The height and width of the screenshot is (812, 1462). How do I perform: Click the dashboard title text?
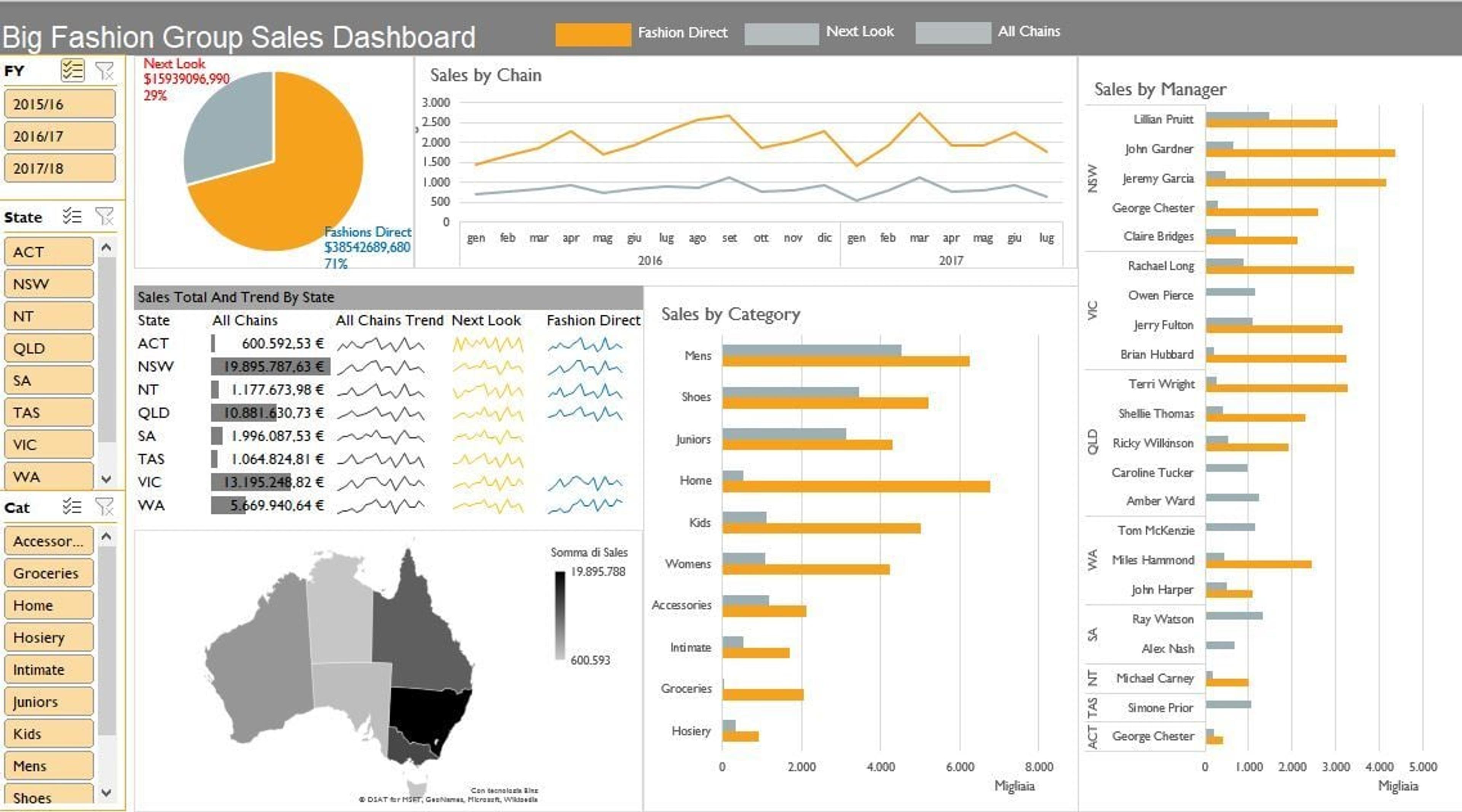point(238,37)
